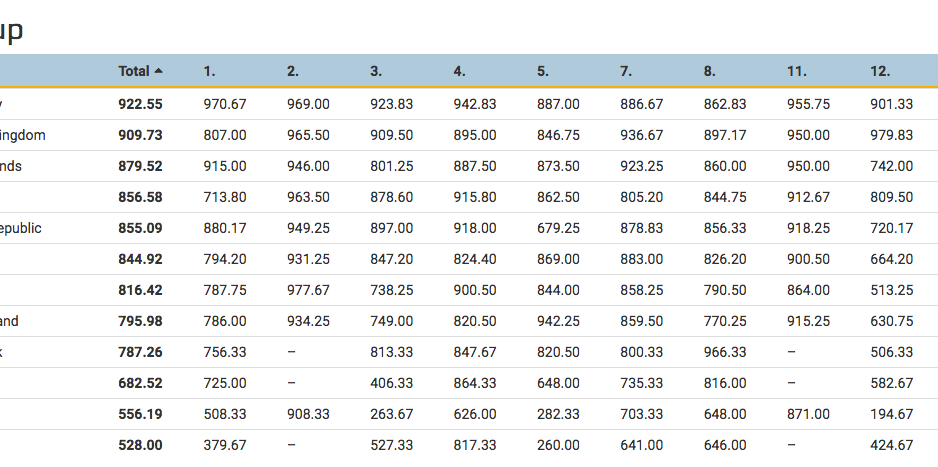Viewport: 938px width, 467px height.
Task: Click the Total column header text
Action: [134, 71]
